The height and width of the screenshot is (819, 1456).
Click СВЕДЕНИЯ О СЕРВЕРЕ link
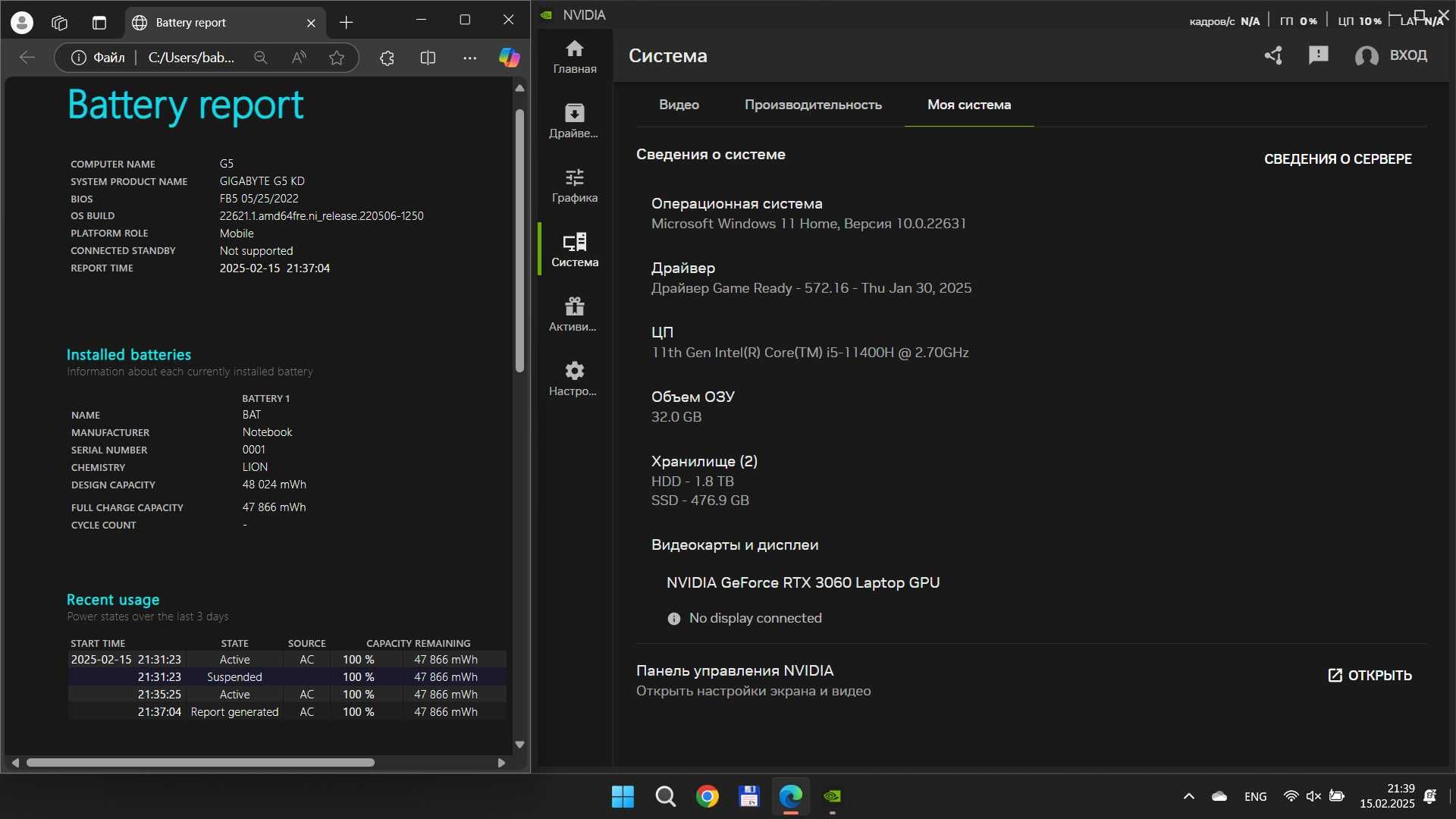pyautogui.click(x=1338, y=159)
